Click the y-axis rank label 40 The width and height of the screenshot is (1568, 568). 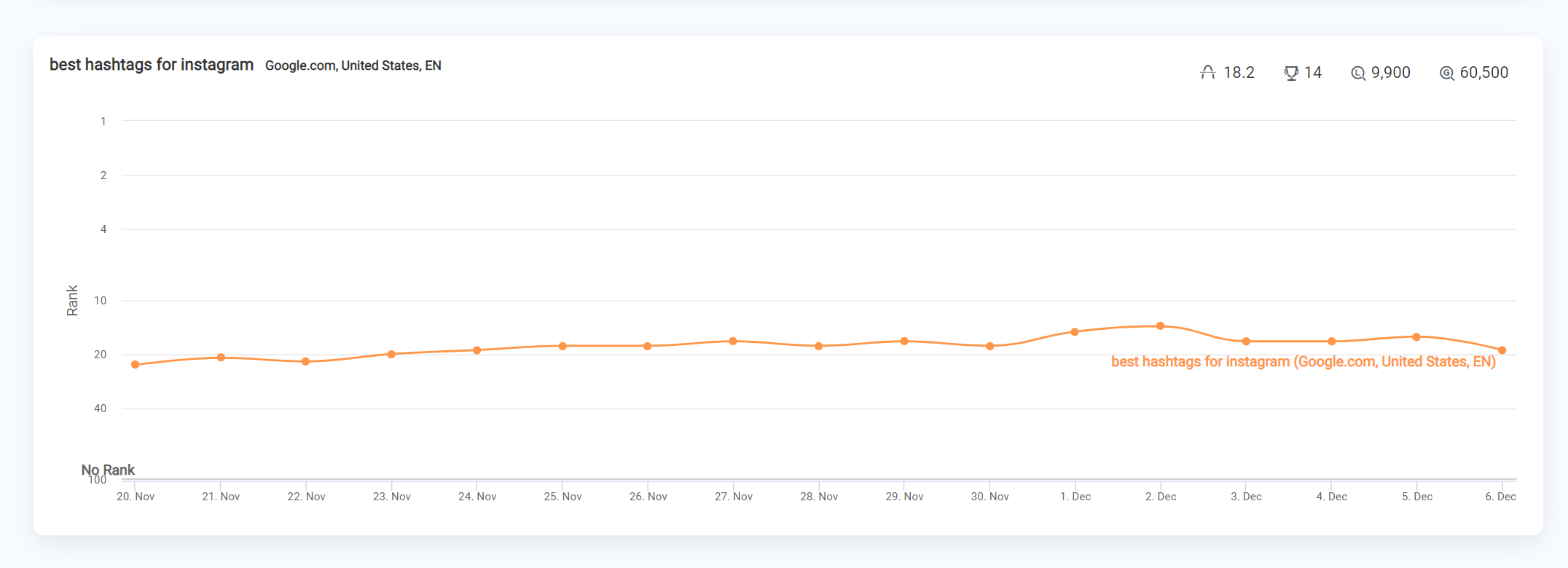(101, 409)
